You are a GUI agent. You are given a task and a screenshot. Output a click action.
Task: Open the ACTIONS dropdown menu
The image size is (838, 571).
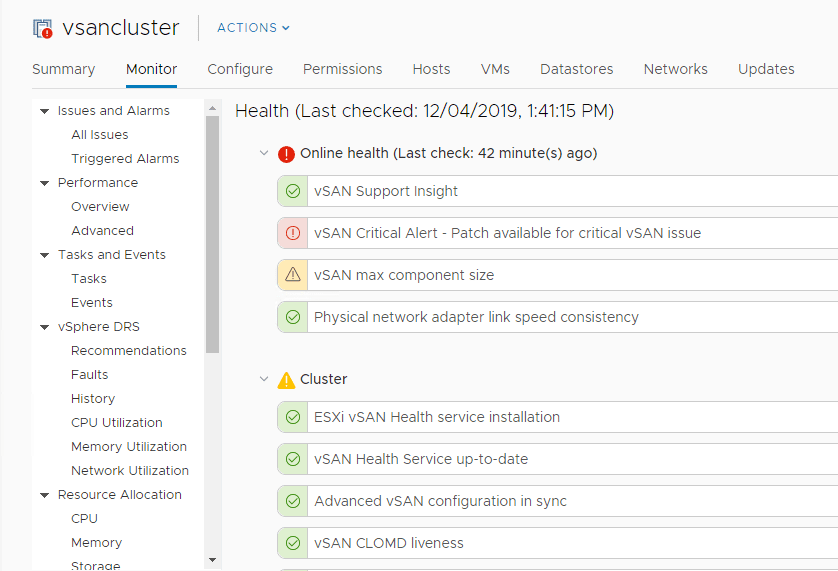253,28
